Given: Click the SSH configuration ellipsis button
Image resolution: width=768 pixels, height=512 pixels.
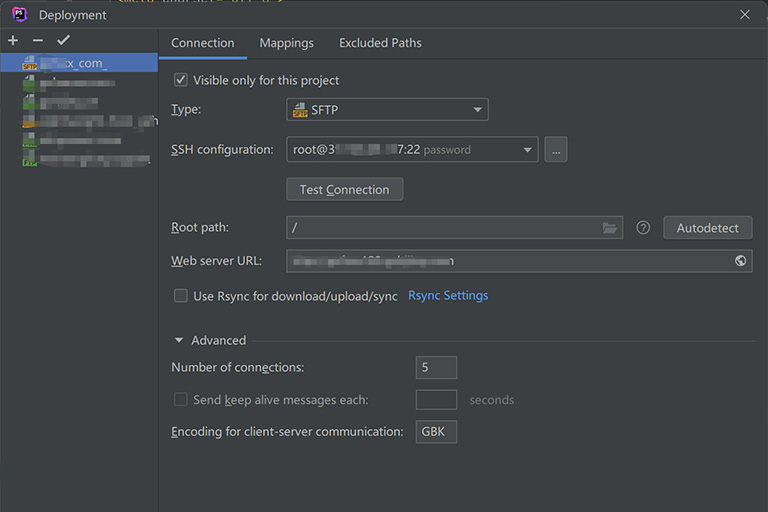Looking at the screenshot, I should click(x=557, y=150).
